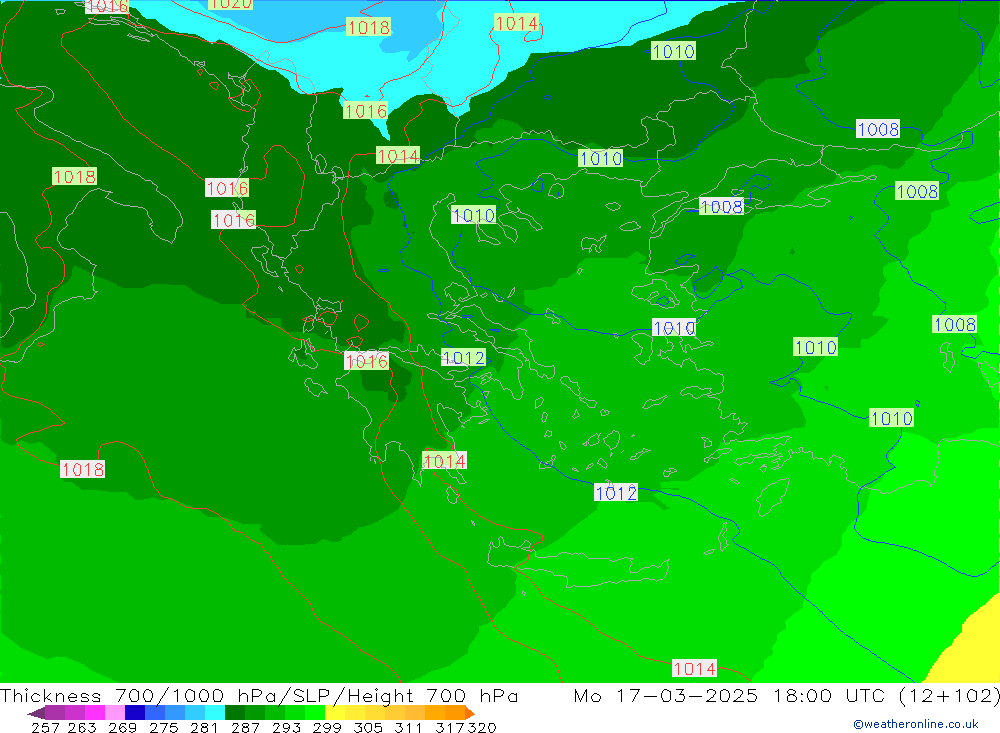Click the light pink legend swatch
The width and height of the screenshot is (1000, 733).
click(115, 713)
